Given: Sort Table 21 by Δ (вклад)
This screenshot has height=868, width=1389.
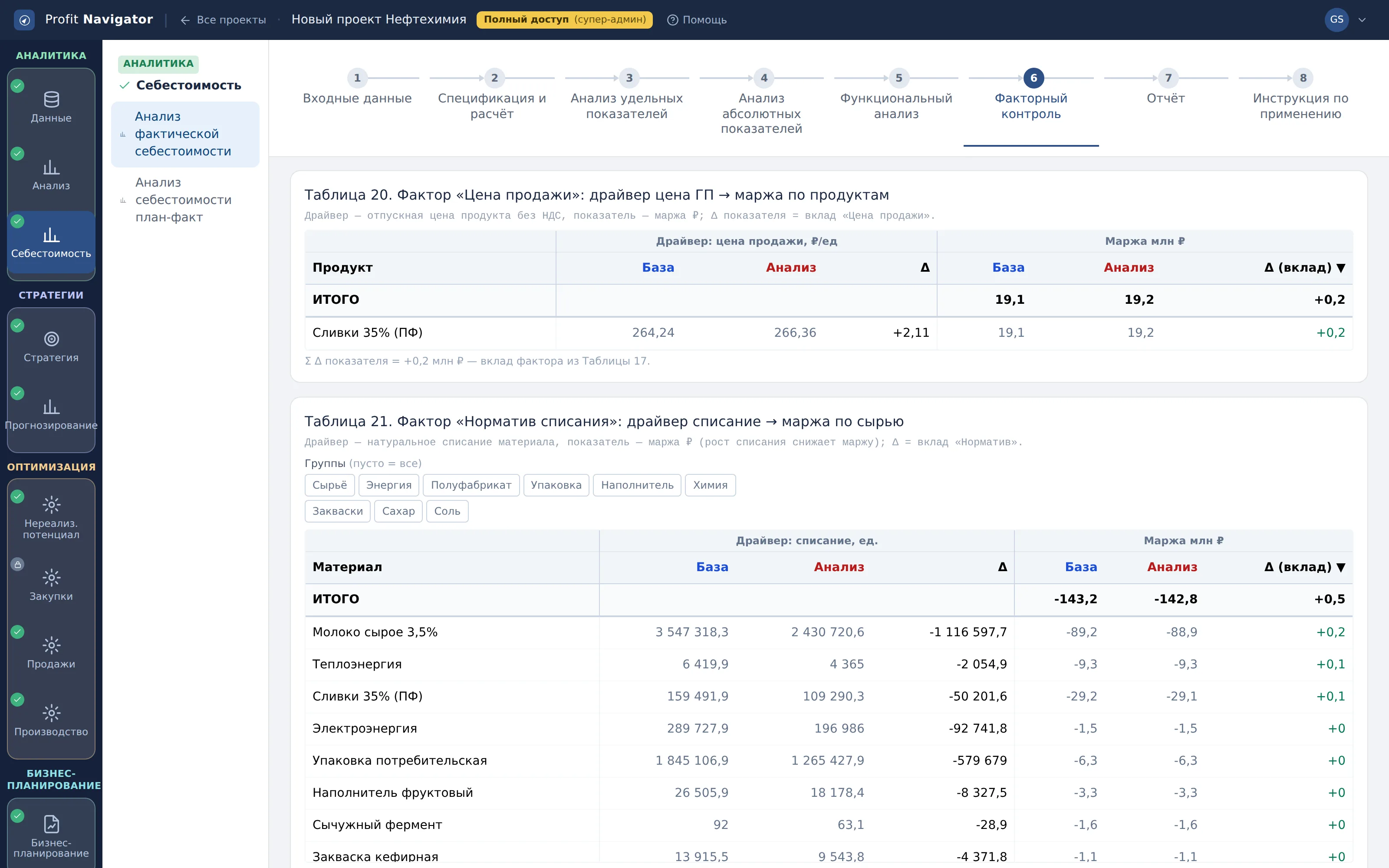Looking at the screenshot, I should tap(1305, 567).
